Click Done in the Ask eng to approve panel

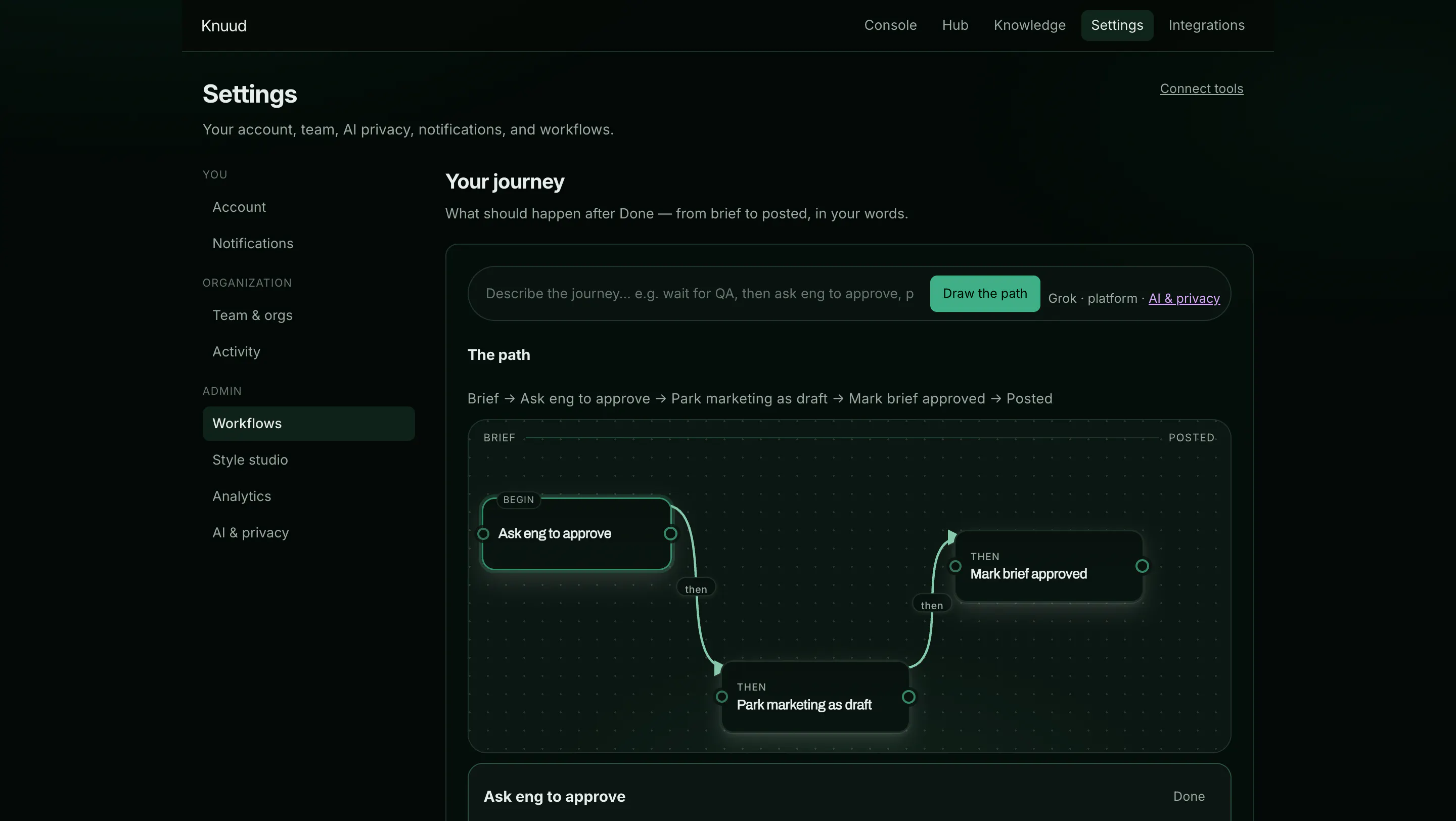(1189, 797)
